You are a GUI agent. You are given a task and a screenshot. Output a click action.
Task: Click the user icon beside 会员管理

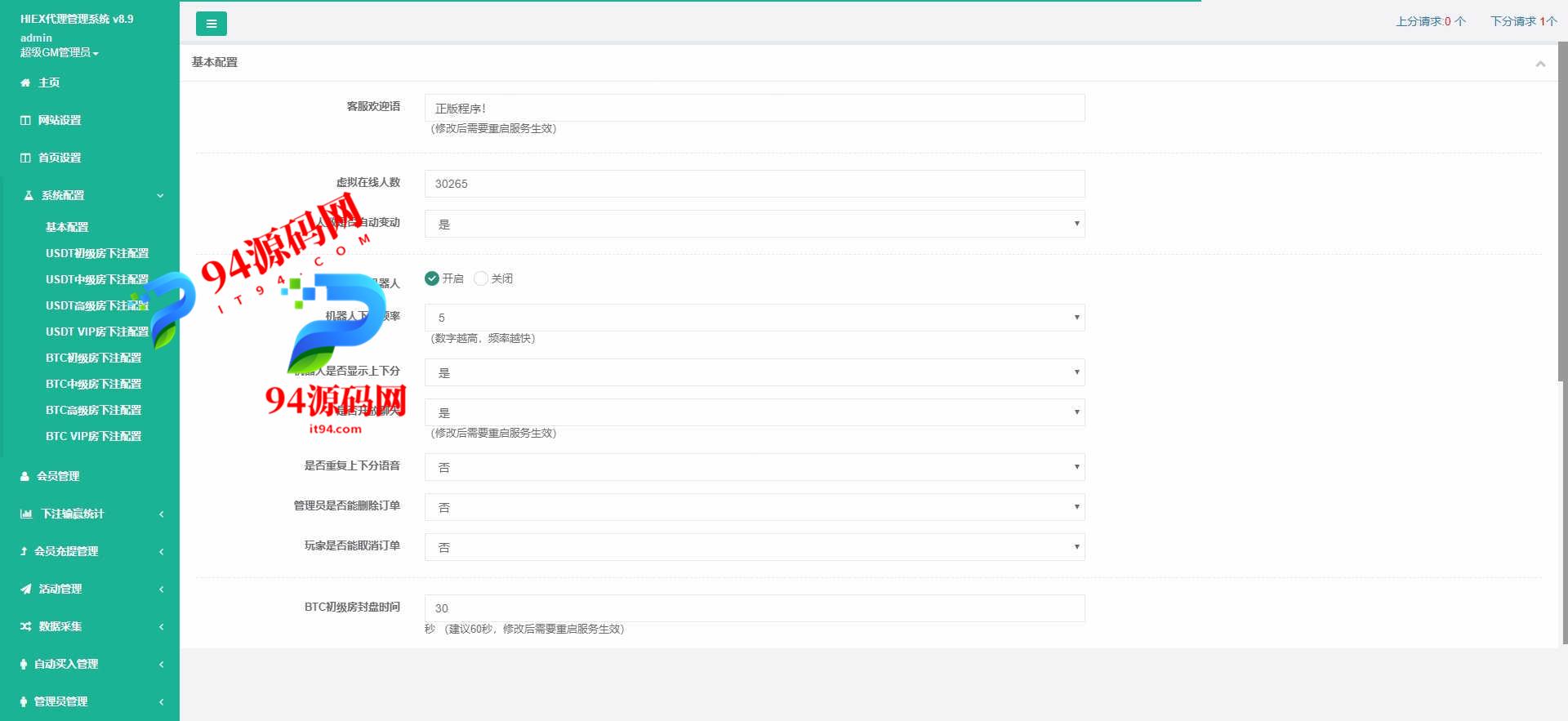pyautogui.click(x=24, y=476)
